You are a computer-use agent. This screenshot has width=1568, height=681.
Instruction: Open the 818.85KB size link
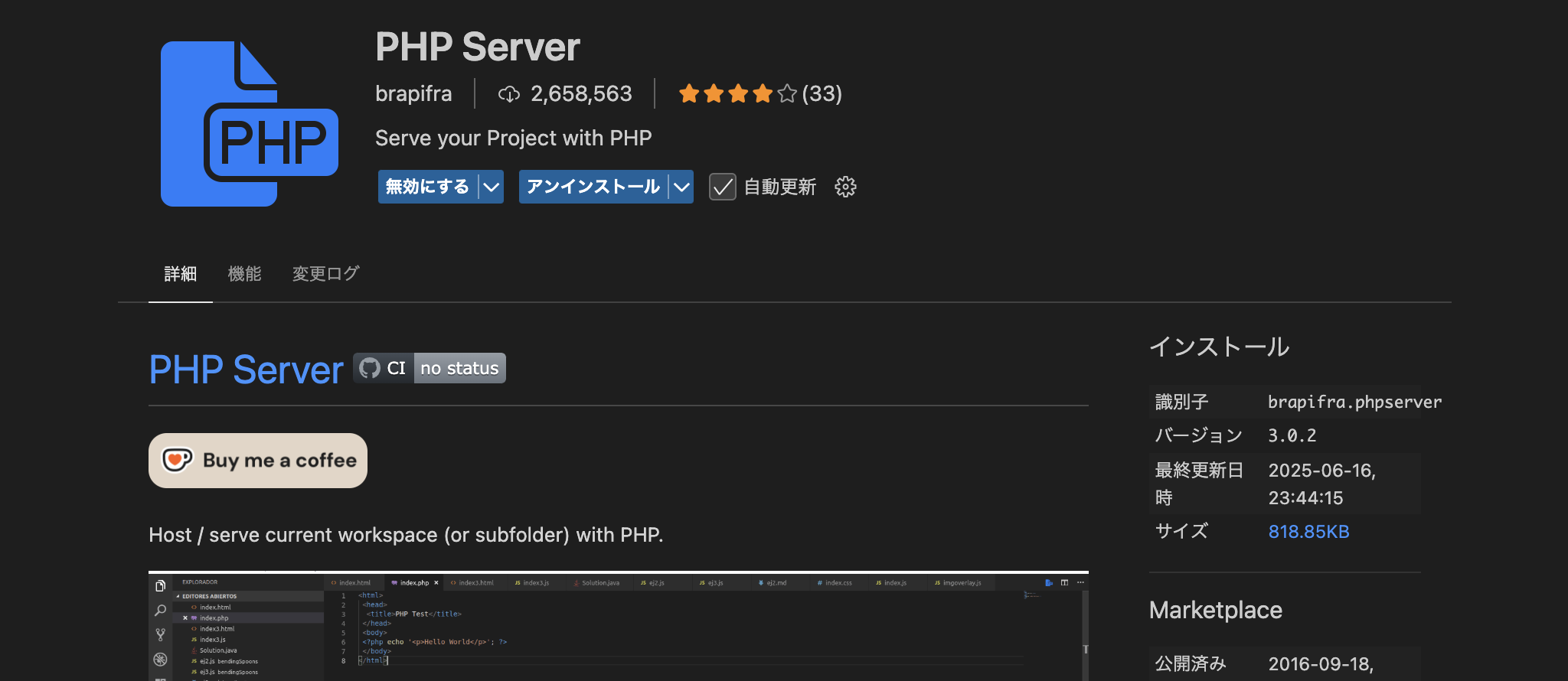click(1308, 532)
